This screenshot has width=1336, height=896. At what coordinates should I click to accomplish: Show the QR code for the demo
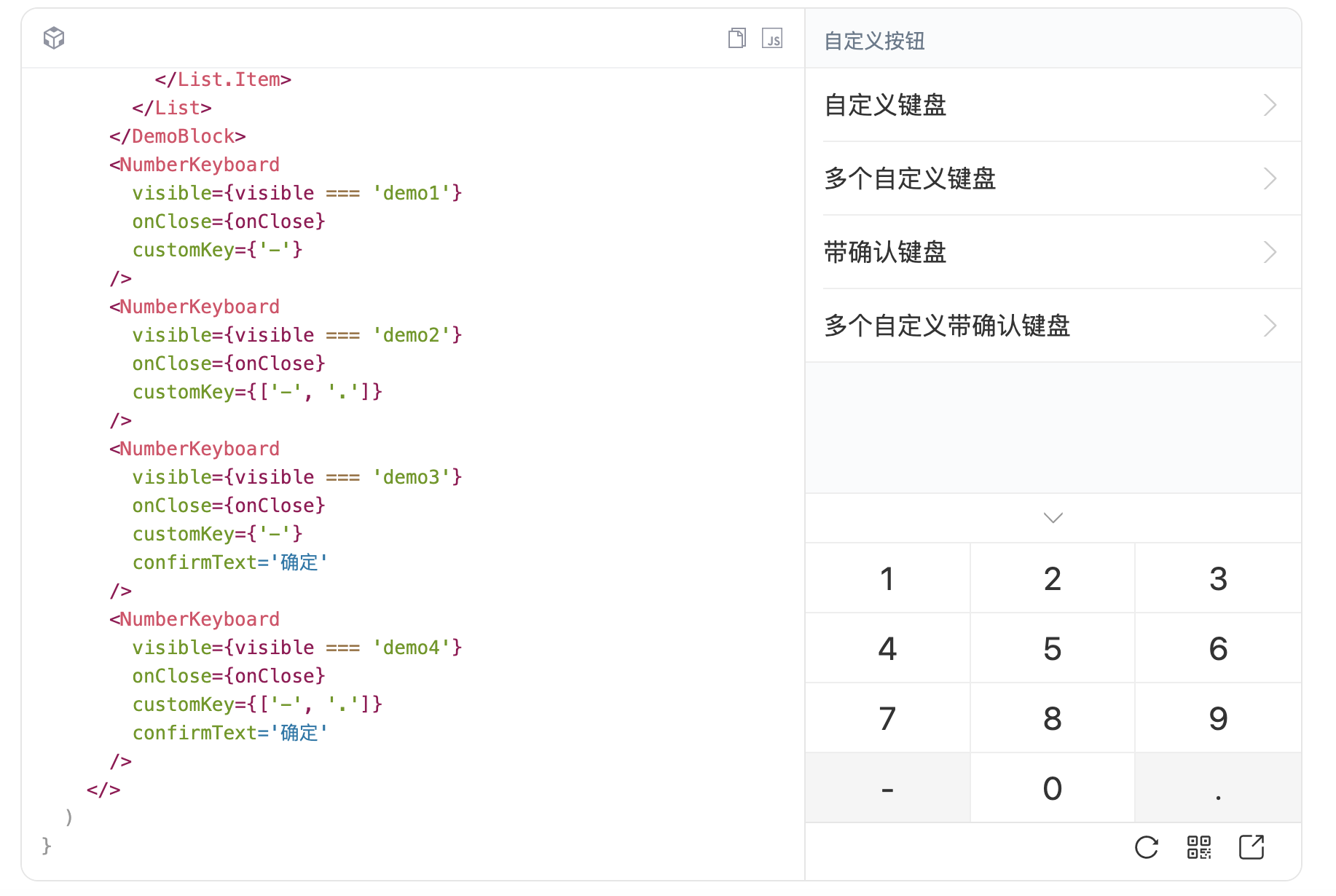pyautogui.click(x=1198, y=847)
